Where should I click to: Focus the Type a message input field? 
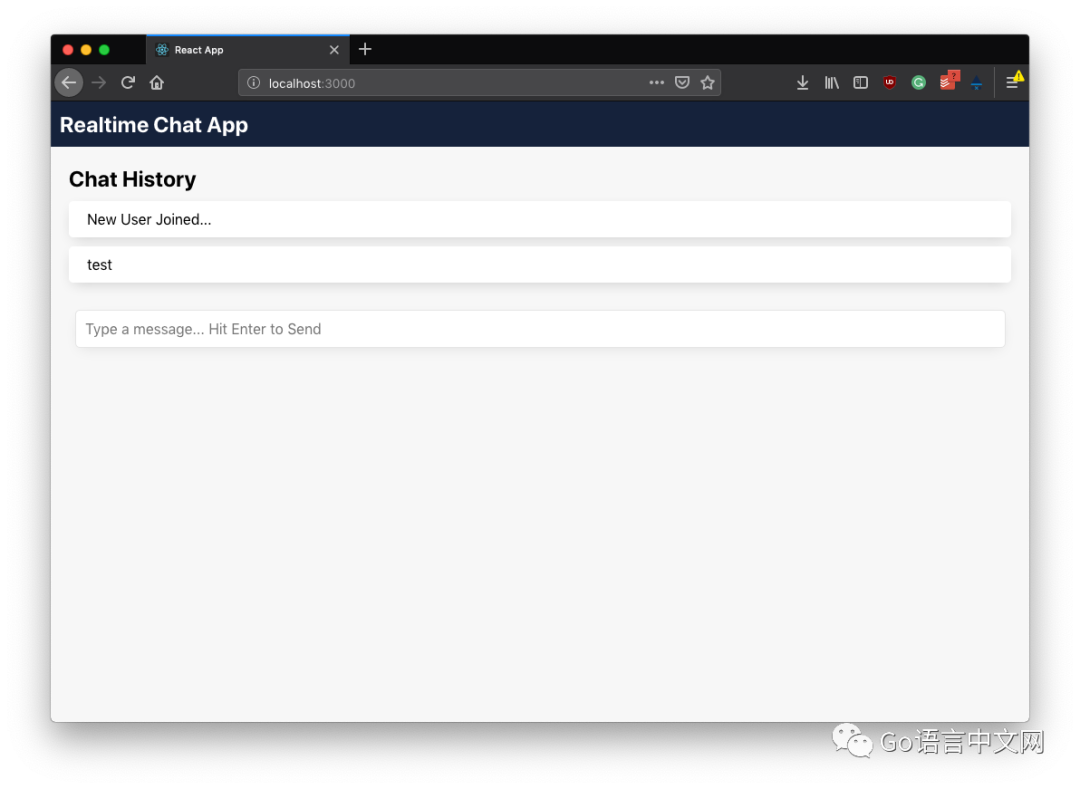pos(540,329)
